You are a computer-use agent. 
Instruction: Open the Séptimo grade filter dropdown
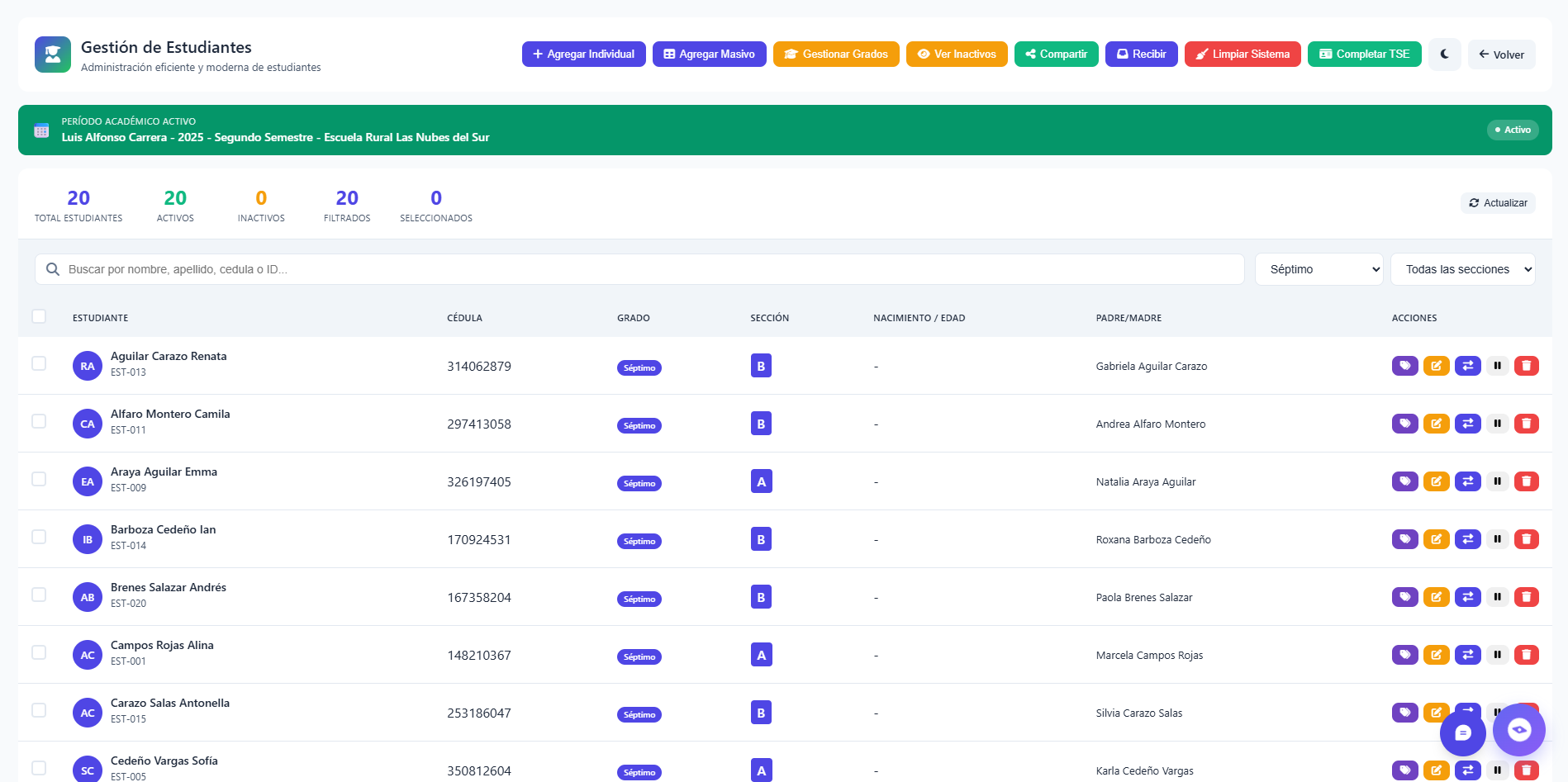point(1319,269)
